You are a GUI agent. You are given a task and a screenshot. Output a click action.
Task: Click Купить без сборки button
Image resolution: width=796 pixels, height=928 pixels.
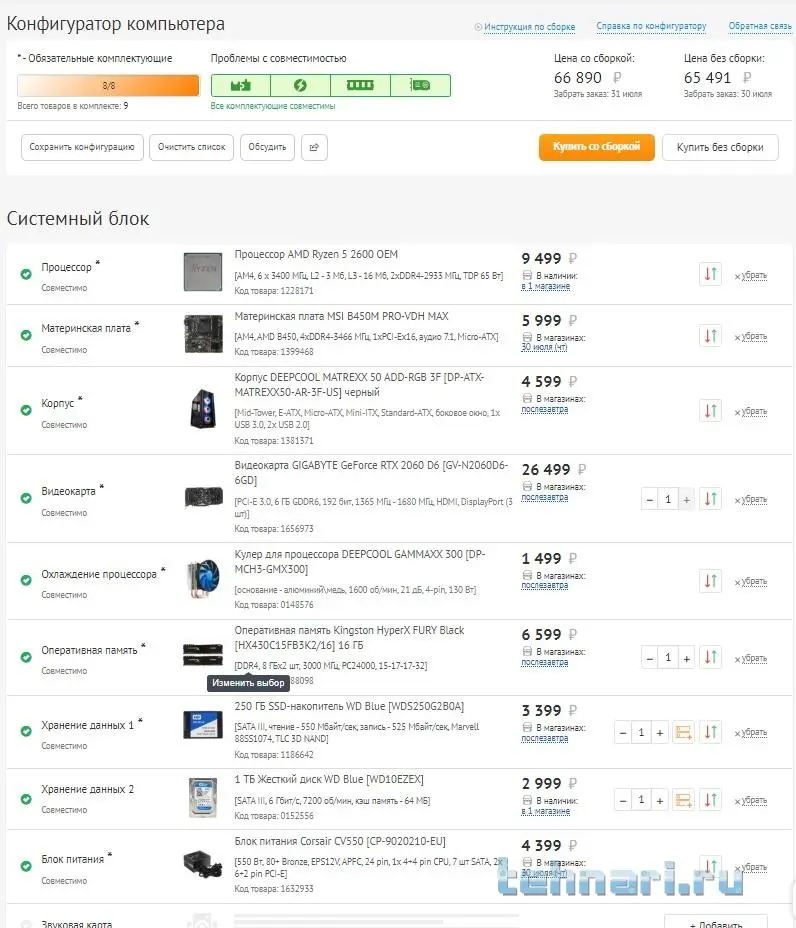[x=720, y=147]
